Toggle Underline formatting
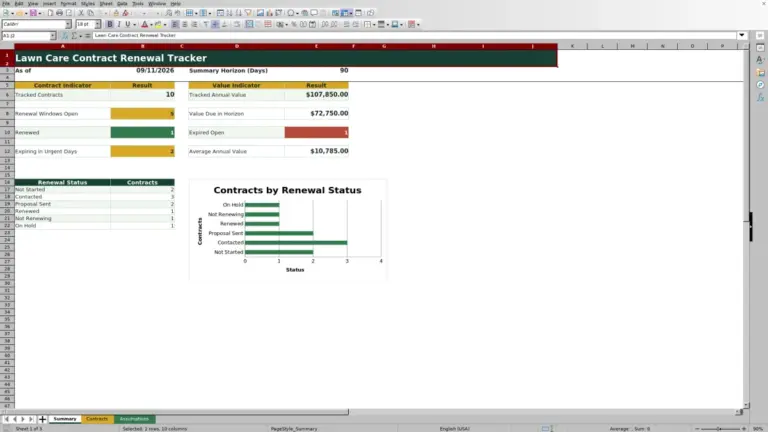This screenshot has width=768, height=432. click(127, 24)
